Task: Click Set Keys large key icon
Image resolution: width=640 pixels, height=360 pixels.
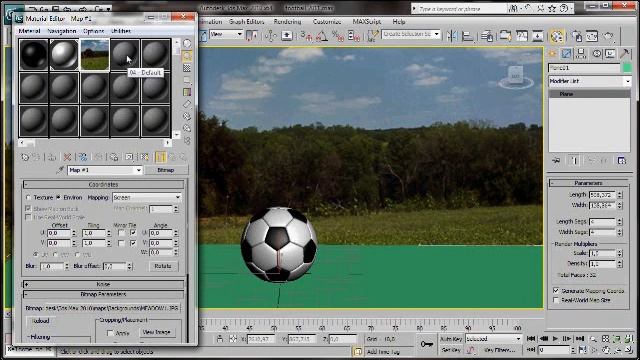Action: click(x=427, y=344)
